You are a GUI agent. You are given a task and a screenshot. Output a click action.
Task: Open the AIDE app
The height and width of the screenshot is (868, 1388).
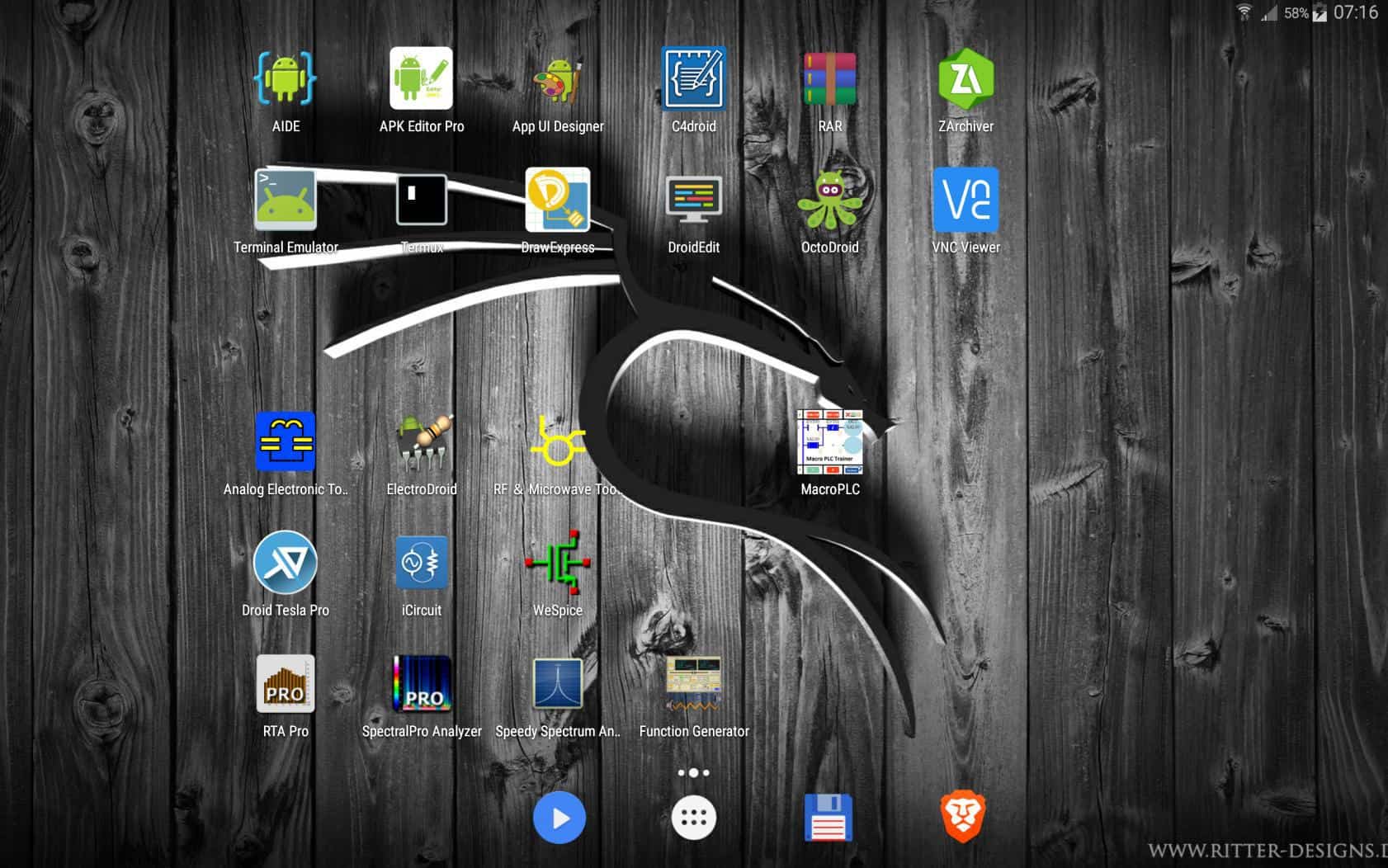pyautogui.click(x=286, y=78)
